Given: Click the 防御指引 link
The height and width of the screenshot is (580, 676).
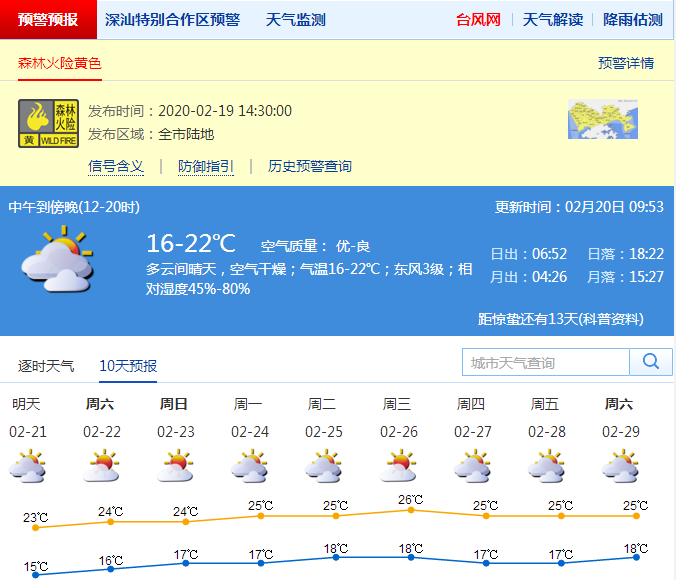Looking at the screenshot, I should pos(206,166).
